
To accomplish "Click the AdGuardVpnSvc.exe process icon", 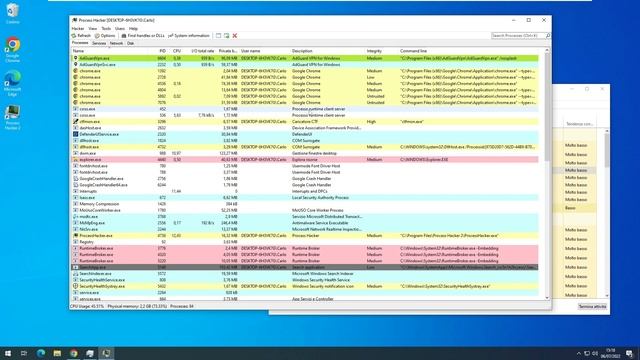I will pyautogui.click(x=76, y=64).
